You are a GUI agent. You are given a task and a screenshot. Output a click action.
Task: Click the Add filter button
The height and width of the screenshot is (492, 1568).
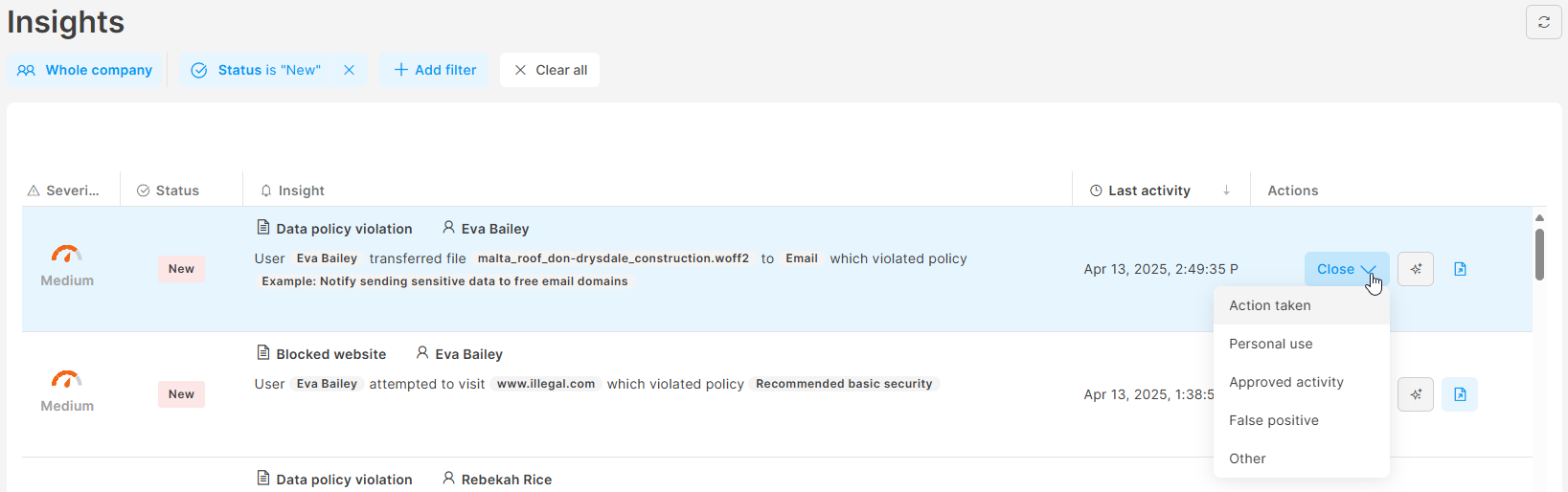pos(435,70)
